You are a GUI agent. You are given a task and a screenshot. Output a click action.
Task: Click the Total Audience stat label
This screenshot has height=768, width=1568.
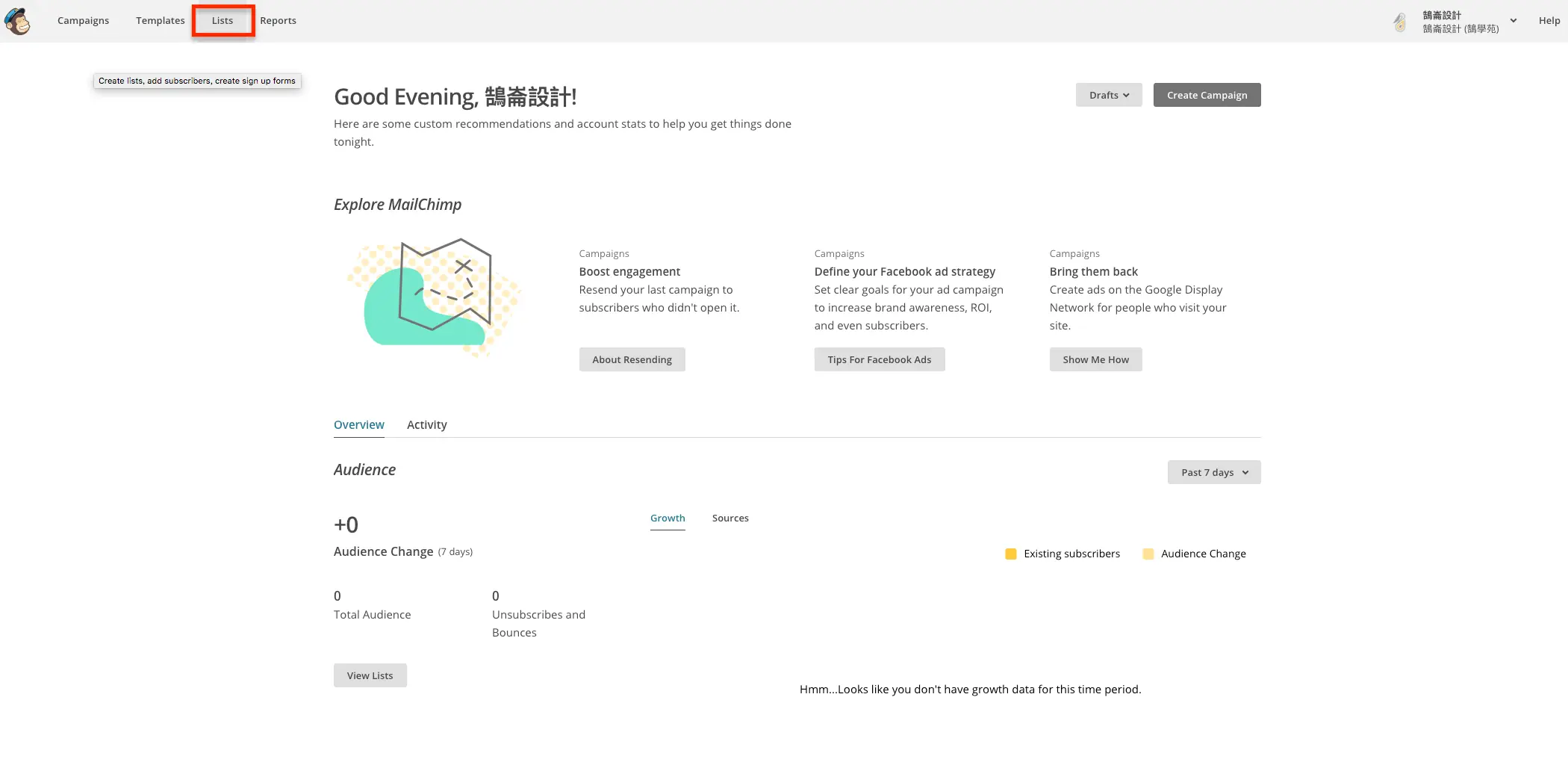coord(372,614)
